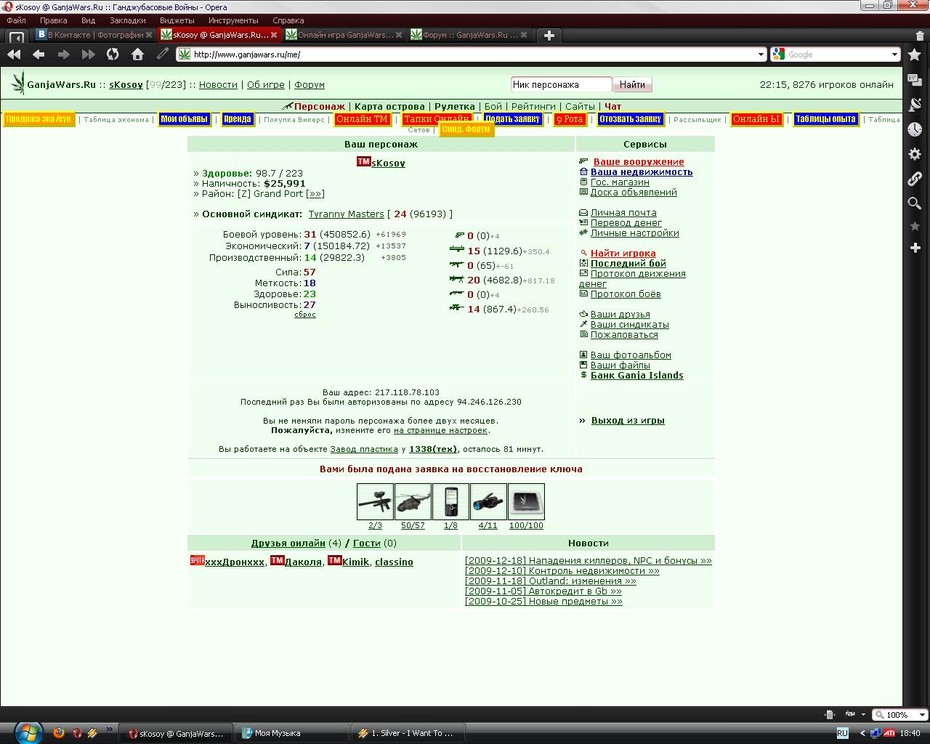Click the sidebar plus add panel icon
The width and height of the screenshot is (930, 744).
click(x=915, y=248)
